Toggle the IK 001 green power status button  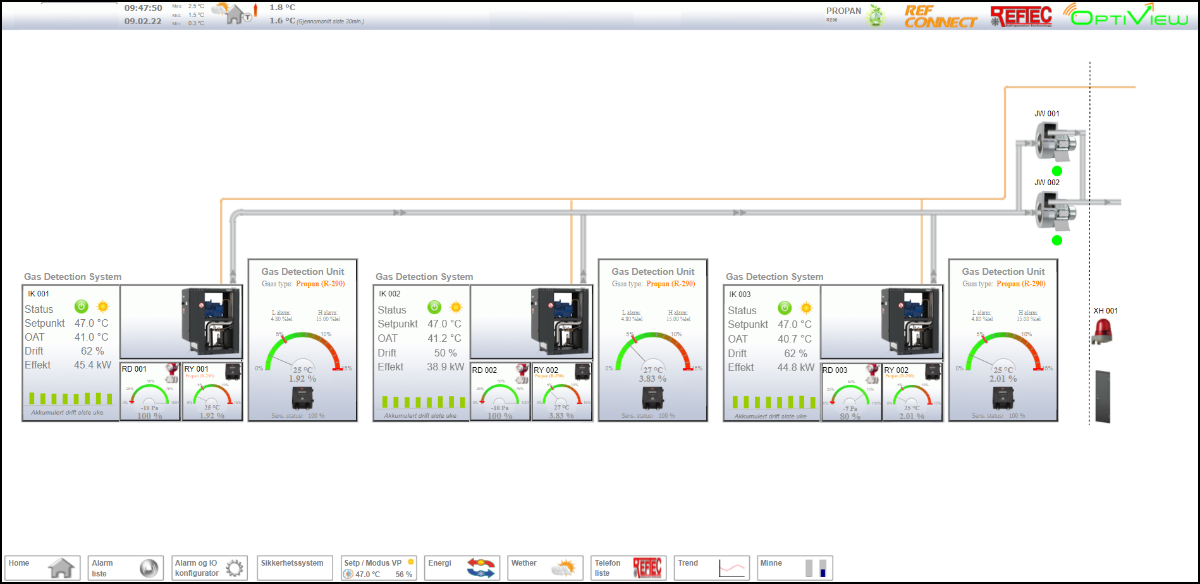pyautogui.click(x=82, y=307)
